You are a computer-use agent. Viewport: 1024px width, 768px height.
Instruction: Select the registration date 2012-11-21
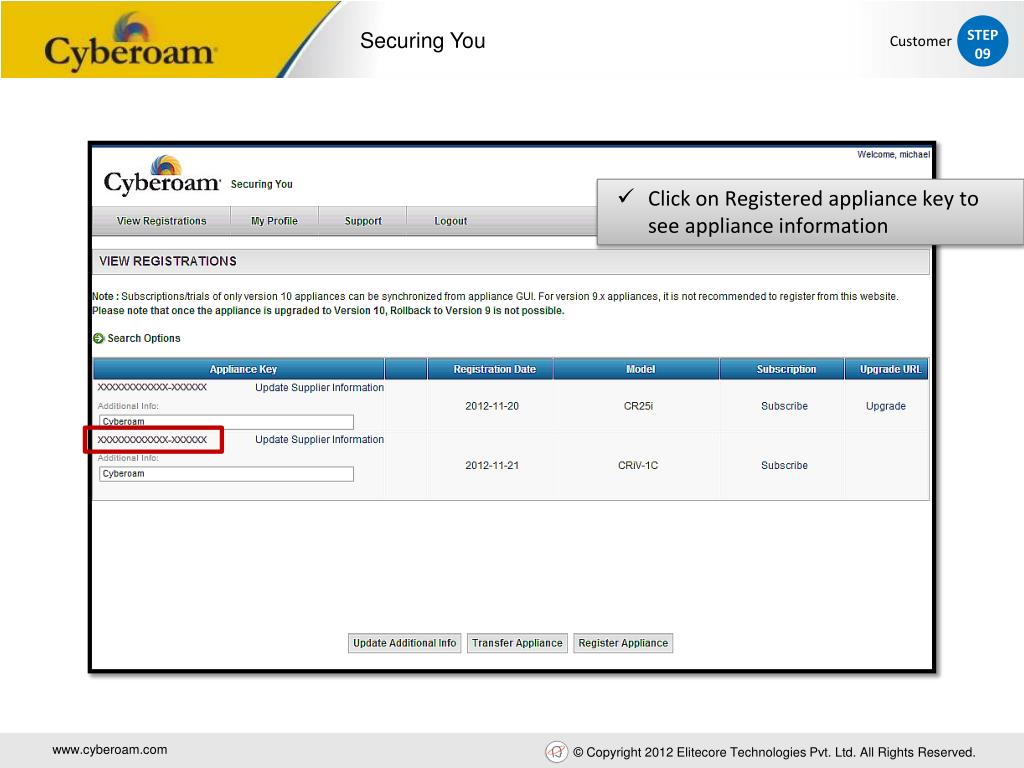(x=492, y=466)
